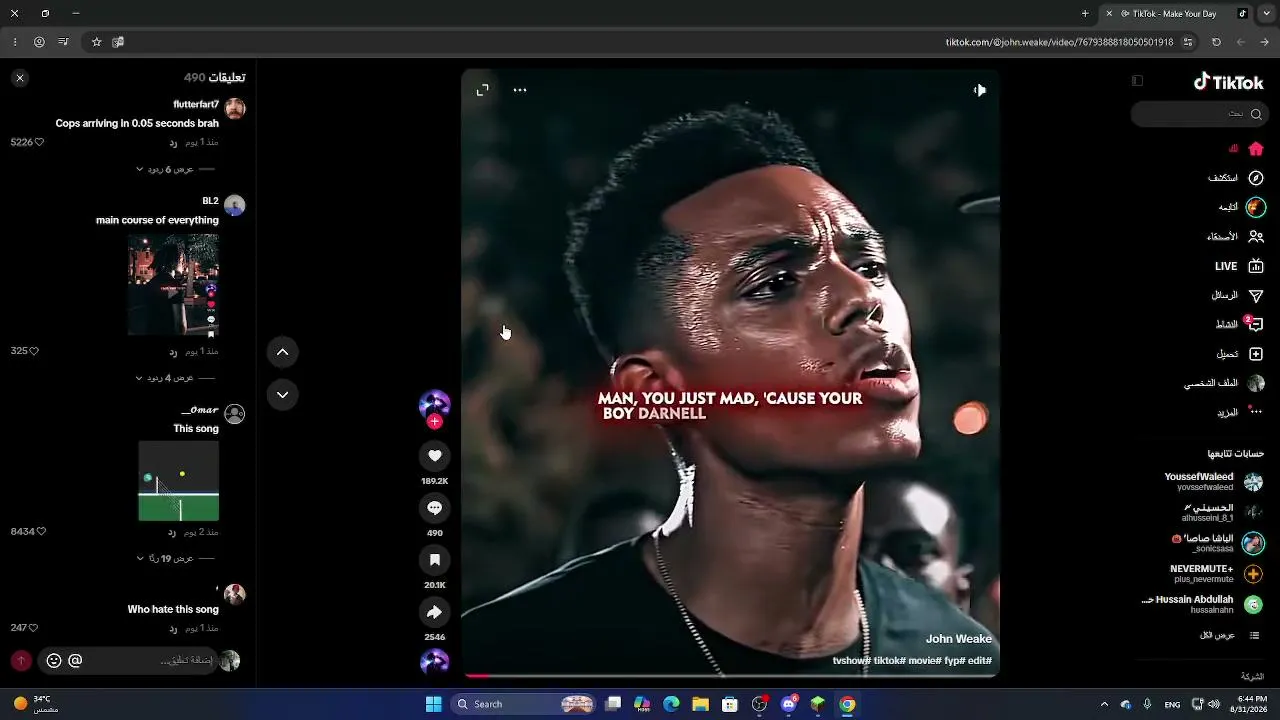Viewport: 1280px width, 720px height.
Task: Open the Following feed with the round avatar icon
Action: [x=1256, y=207]
